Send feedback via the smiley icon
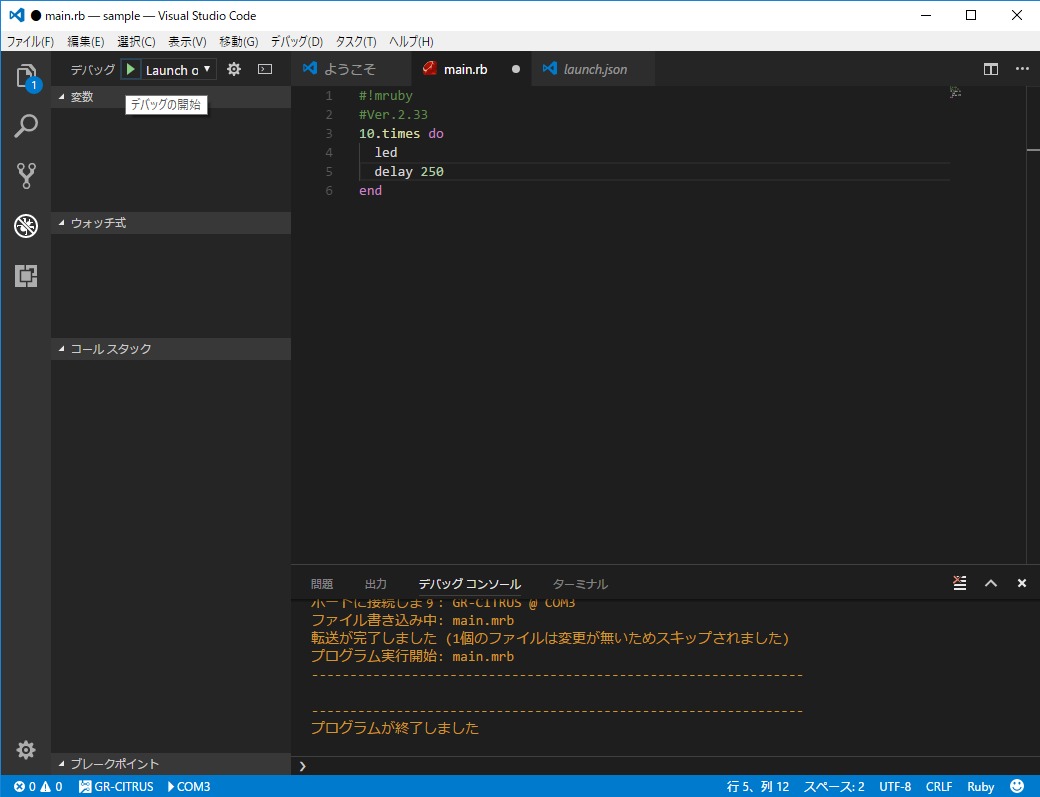Screen dimensions: 1040x797 pyautogui.click(x=1017, y=786)
